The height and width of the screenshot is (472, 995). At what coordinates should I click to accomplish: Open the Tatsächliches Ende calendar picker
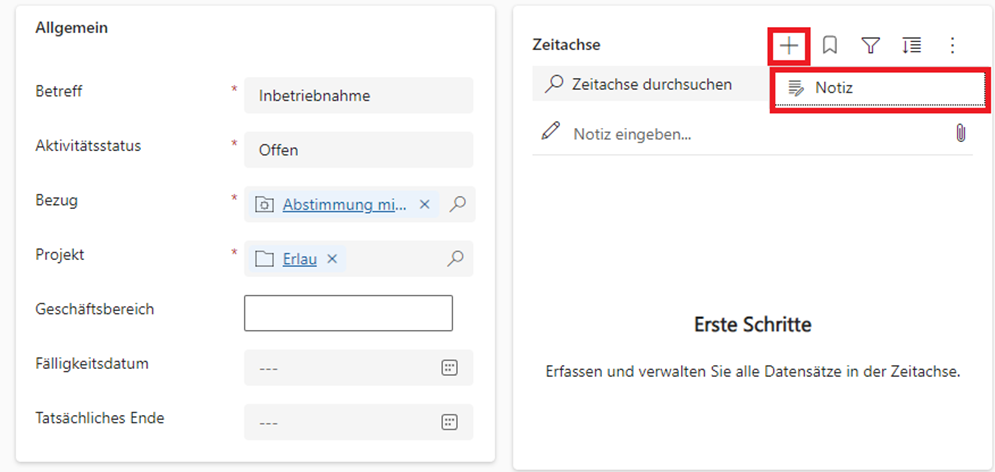[450, 422]
